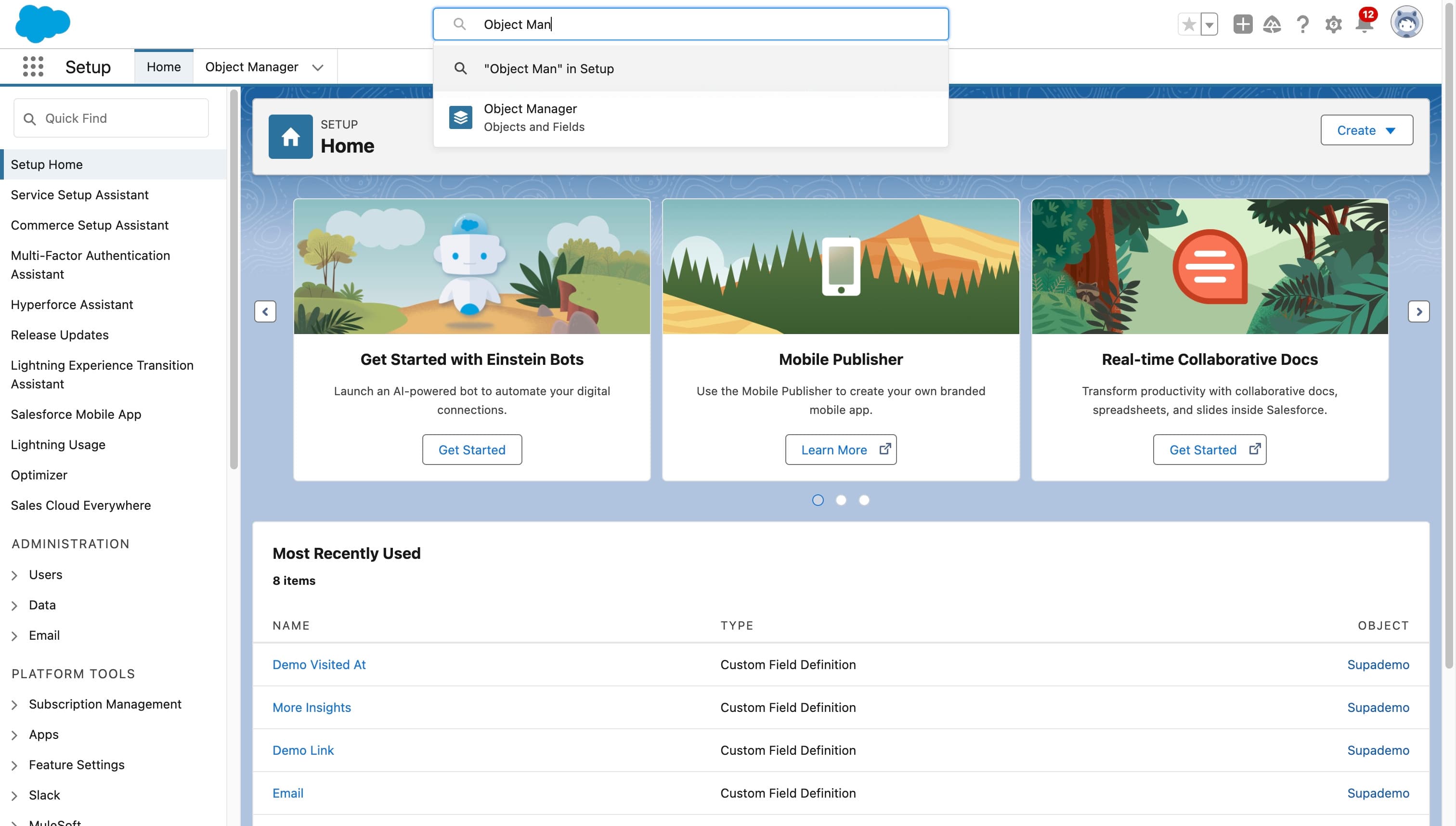Image resolution: width=1456 pixels, height=826 pixels.
Task: Switch to the Home tab
Action: pyautogui.click(x=163, y=67)
